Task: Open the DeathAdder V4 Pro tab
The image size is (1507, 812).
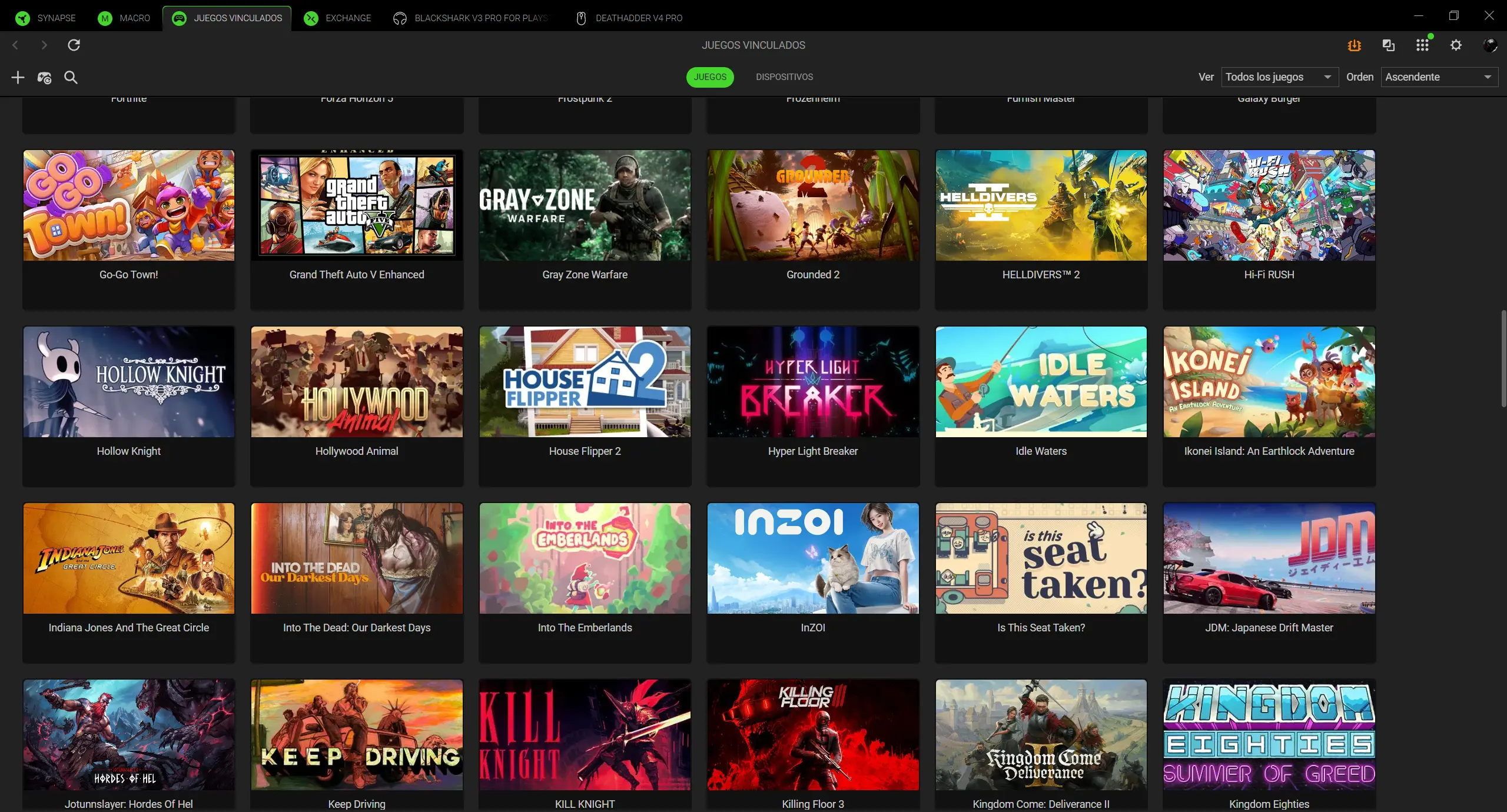Action: [629, 18]
